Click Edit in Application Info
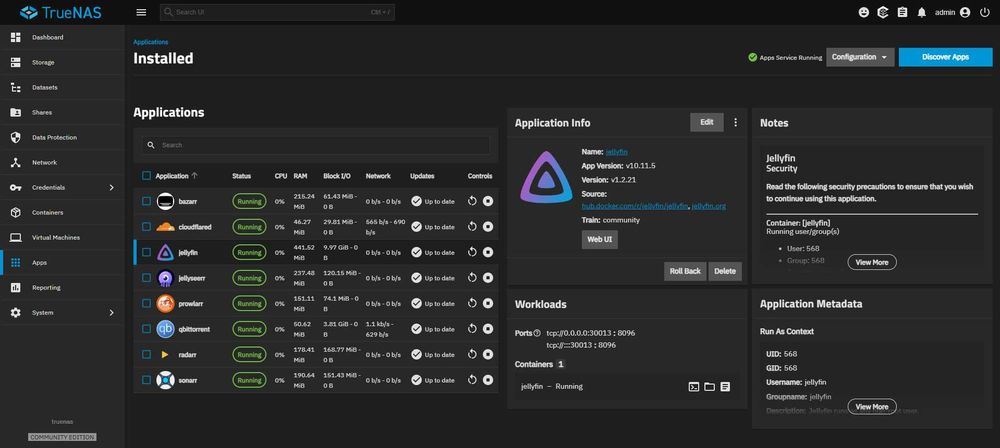The height and width of the screenshot is (448, 1000). pos(707,122)
